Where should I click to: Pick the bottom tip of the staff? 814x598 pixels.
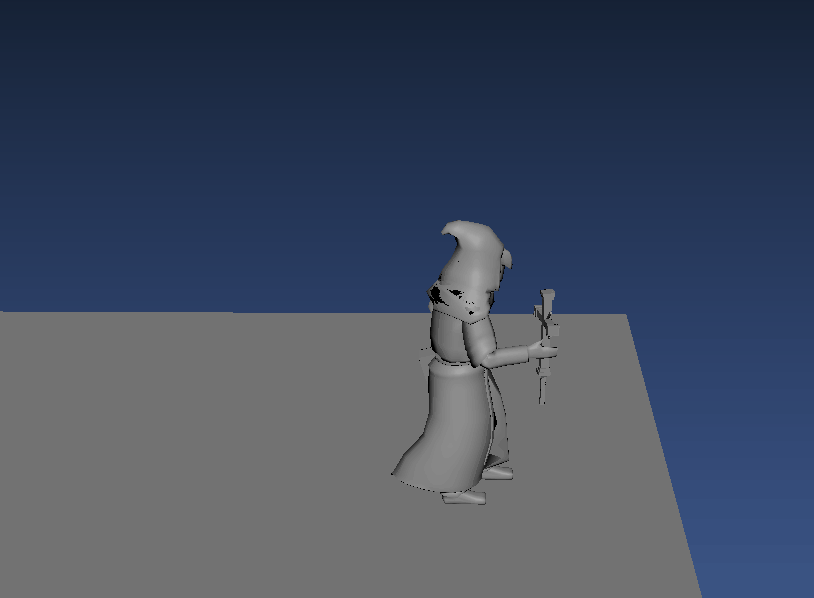[x=543, y=399]
